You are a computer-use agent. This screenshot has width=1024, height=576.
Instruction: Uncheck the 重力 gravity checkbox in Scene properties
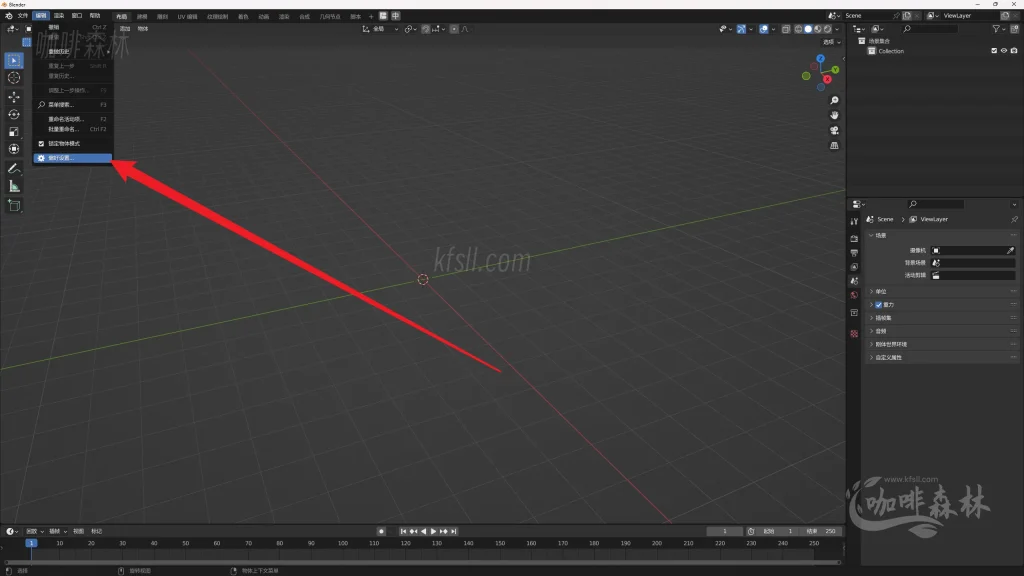878,305
